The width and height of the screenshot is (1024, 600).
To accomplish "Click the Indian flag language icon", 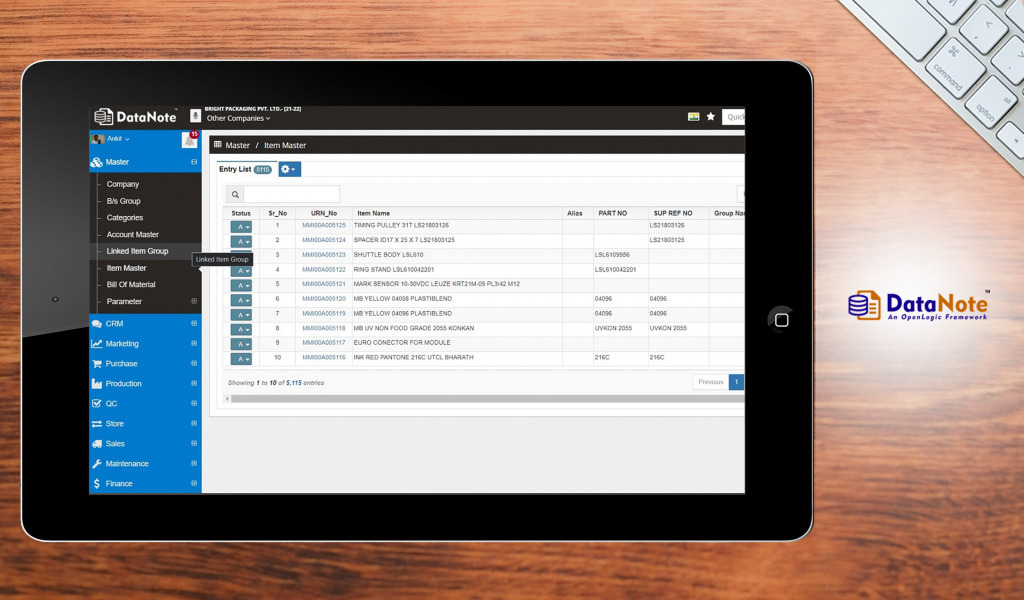I will click(693, 117).
